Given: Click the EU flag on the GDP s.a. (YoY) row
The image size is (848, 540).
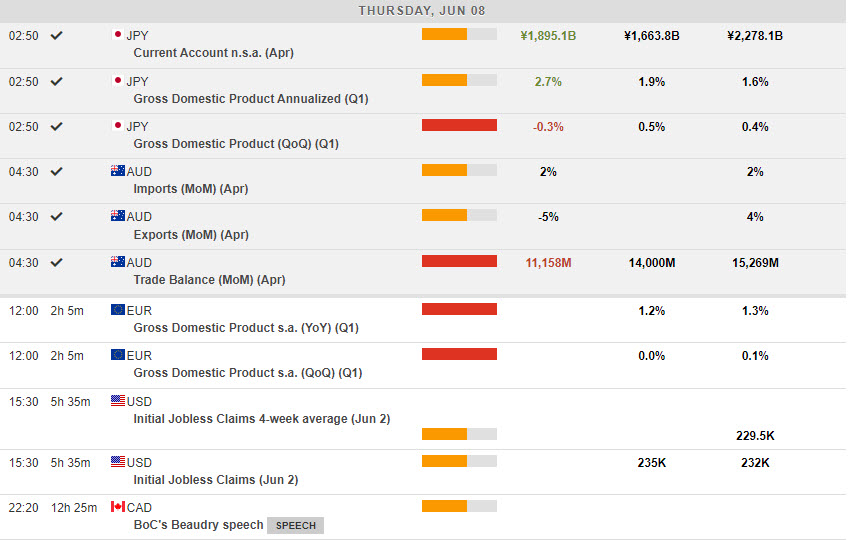Looking at the screenshot, I should (x=117, y=310).
